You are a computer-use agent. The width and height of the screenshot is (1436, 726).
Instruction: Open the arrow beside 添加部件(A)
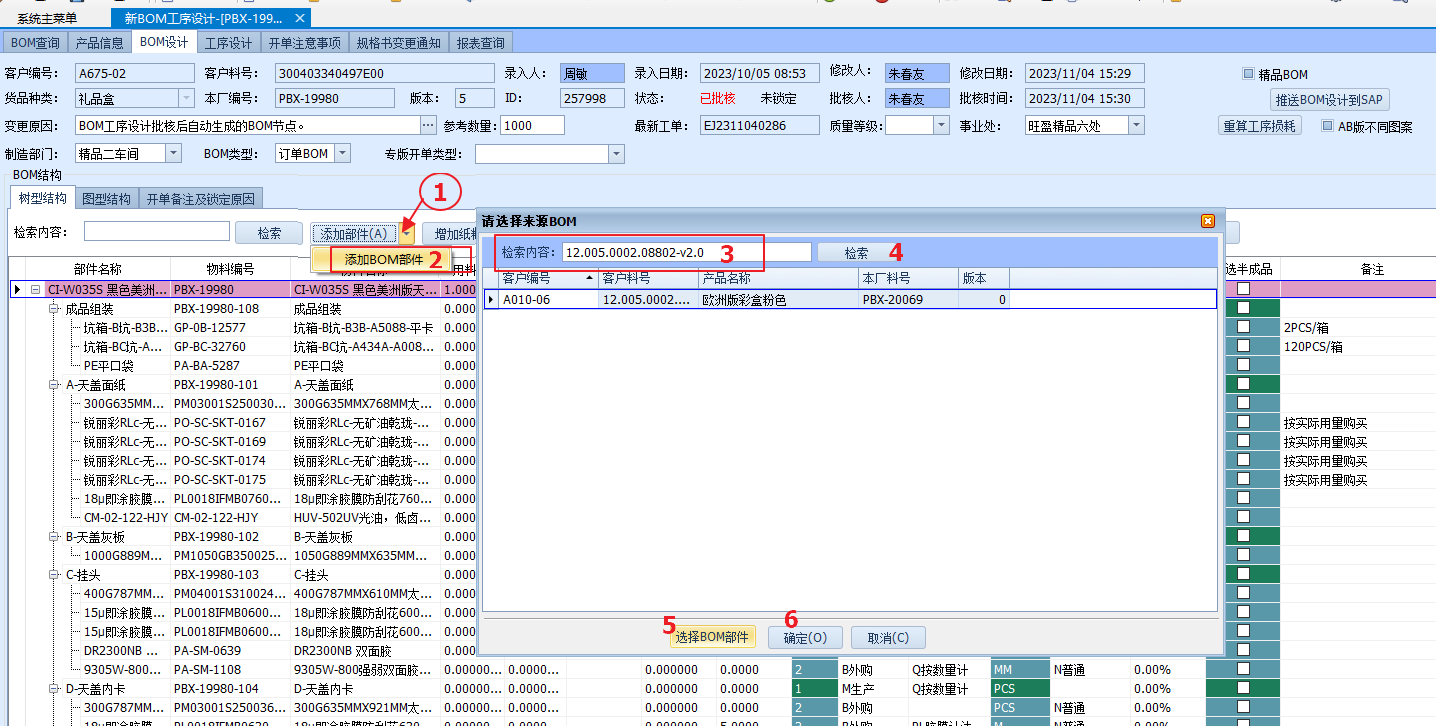(x=407, y=233)
